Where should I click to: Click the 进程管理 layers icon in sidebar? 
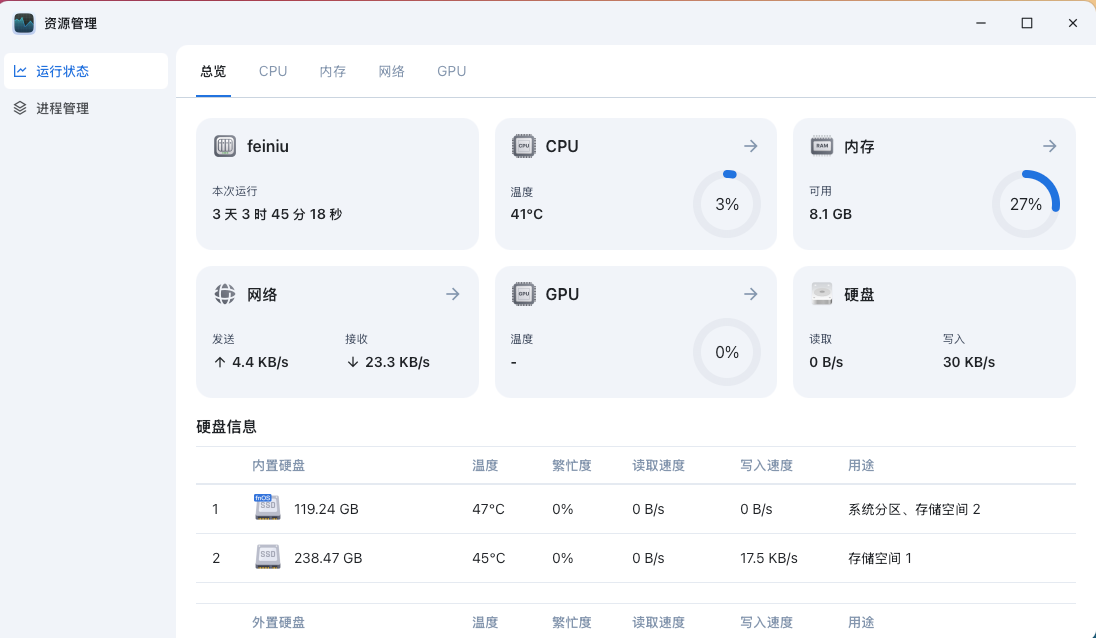pyautogui.click(x=20, y=108)
